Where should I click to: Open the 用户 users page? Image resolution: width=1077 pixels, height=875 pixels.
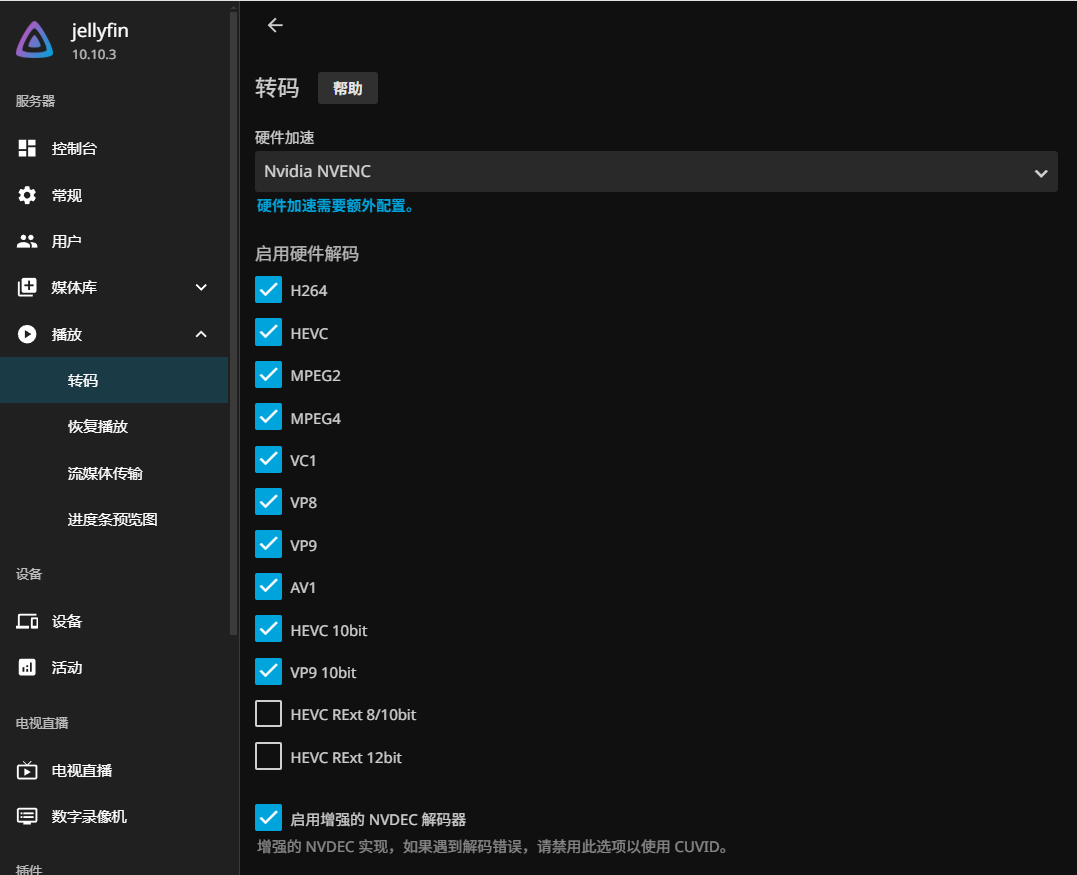pos(114,241)
